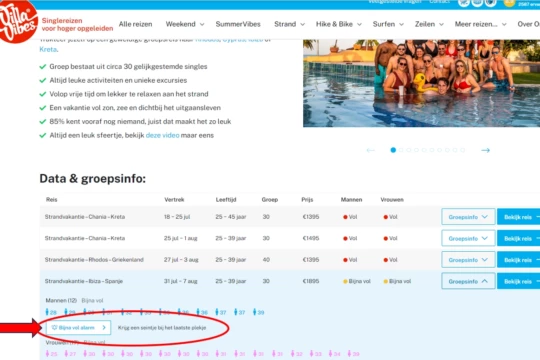The image size is (540, 360).
Task: Click 'Strandvakantie - Ibiza - Spanje' trip name
Action: coord(84,281)
